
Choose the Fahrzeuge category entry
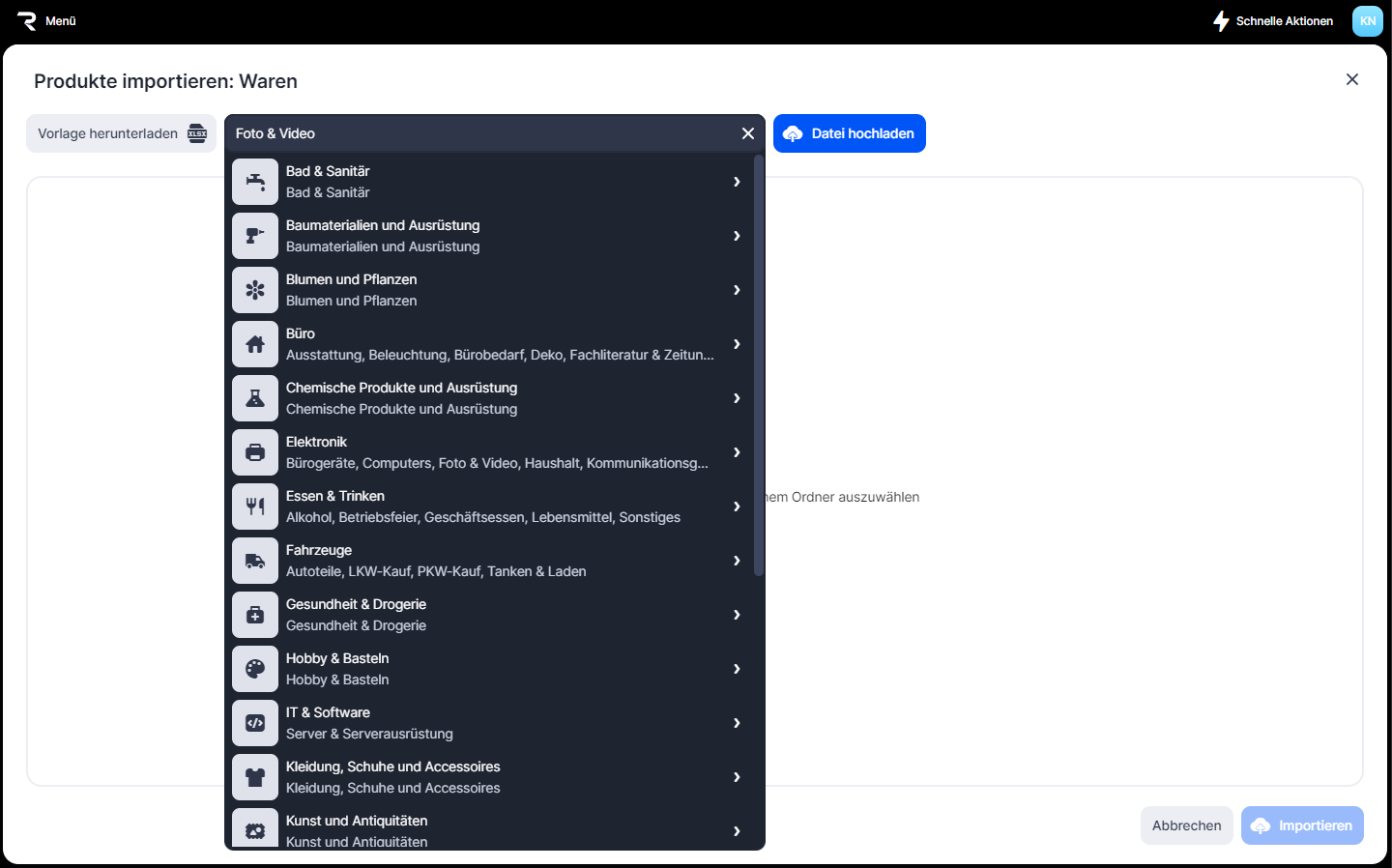[x=483, y=561]
